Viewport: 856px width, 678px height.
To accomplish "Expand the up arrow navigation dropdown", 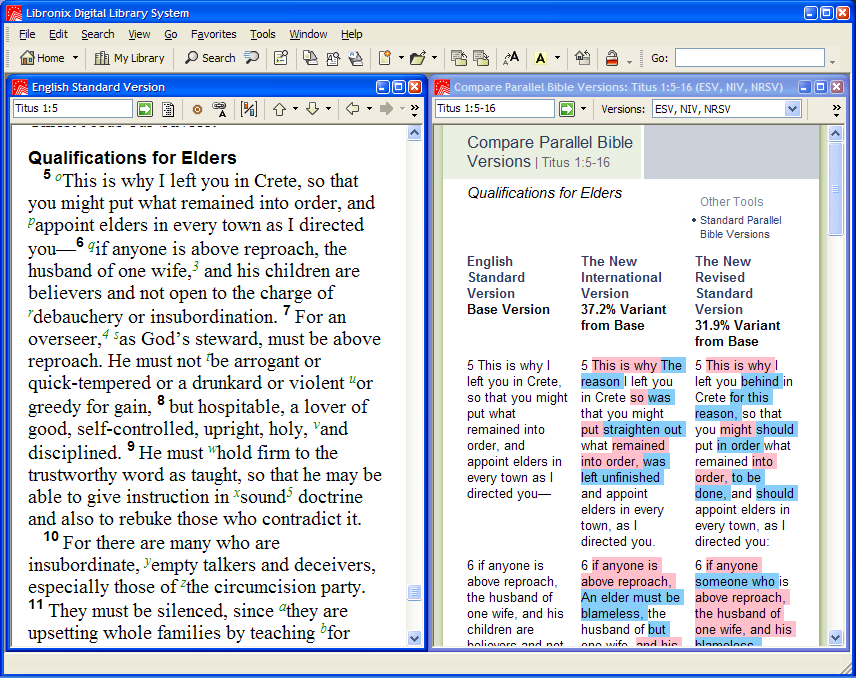I will coord(295,109).
